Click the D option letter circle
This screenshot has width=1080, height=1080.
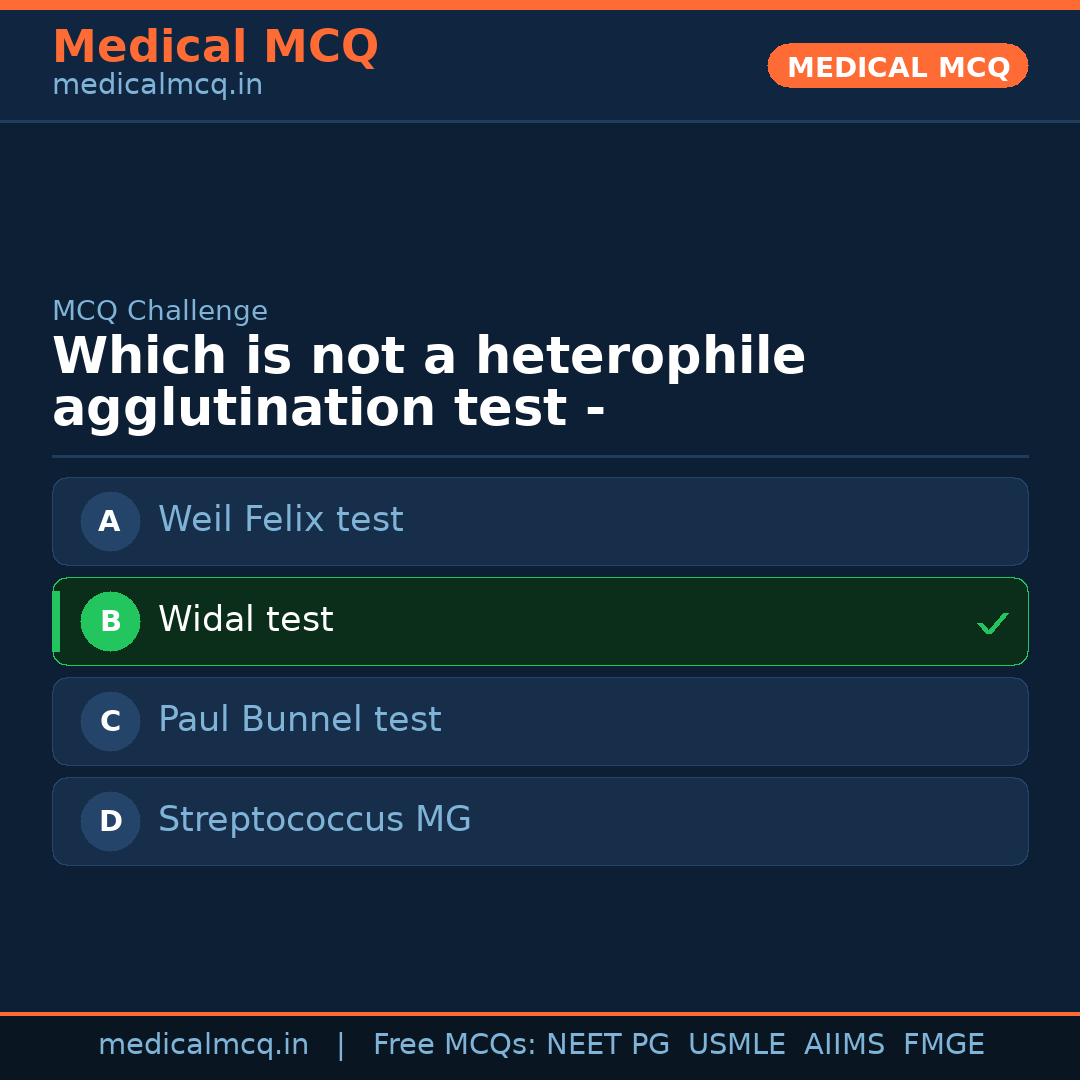(110, 821)
